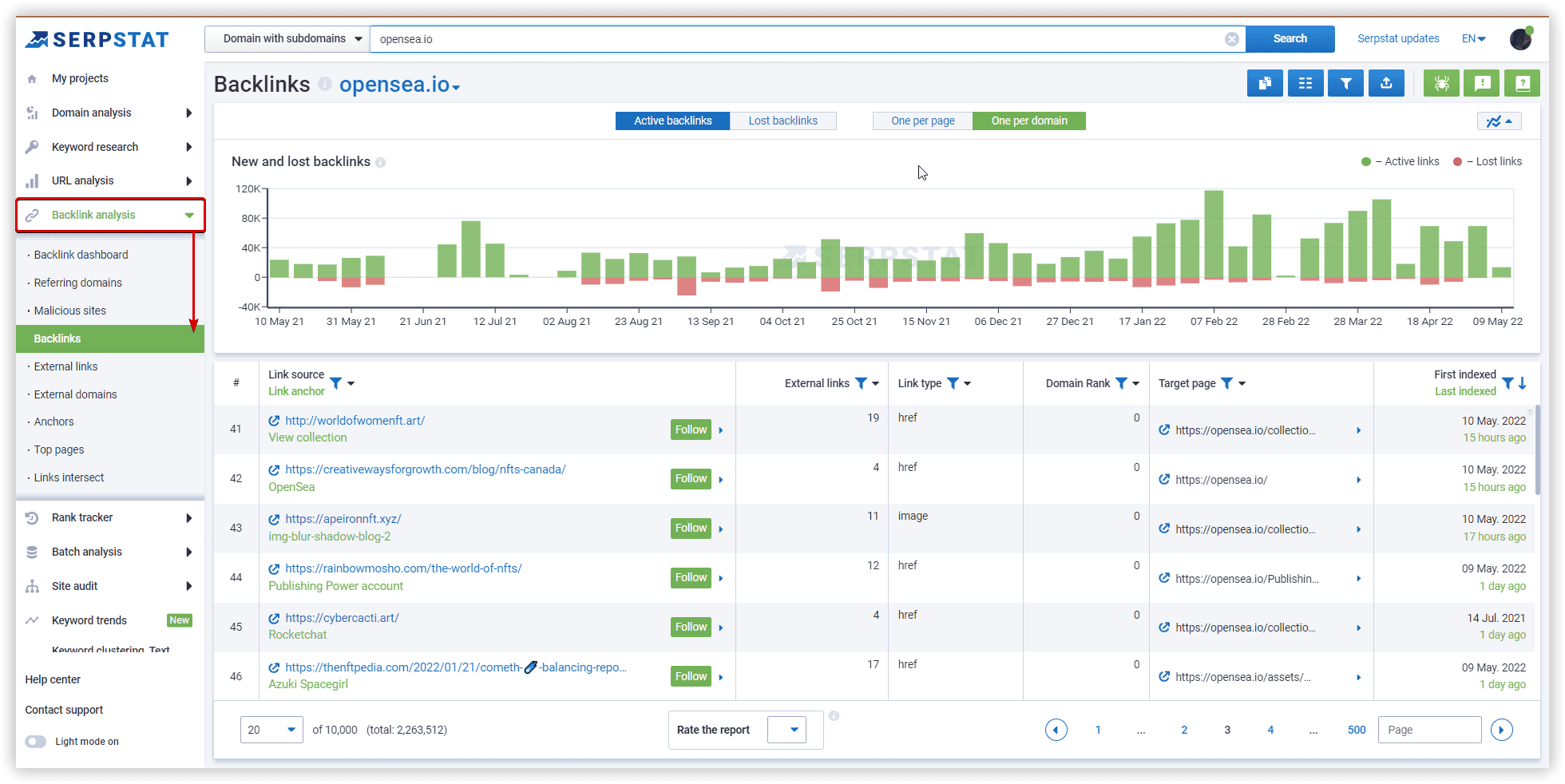Open Domain with subdomains dropdown
This screenshot has height=784, width=1565.
[287, 39]
